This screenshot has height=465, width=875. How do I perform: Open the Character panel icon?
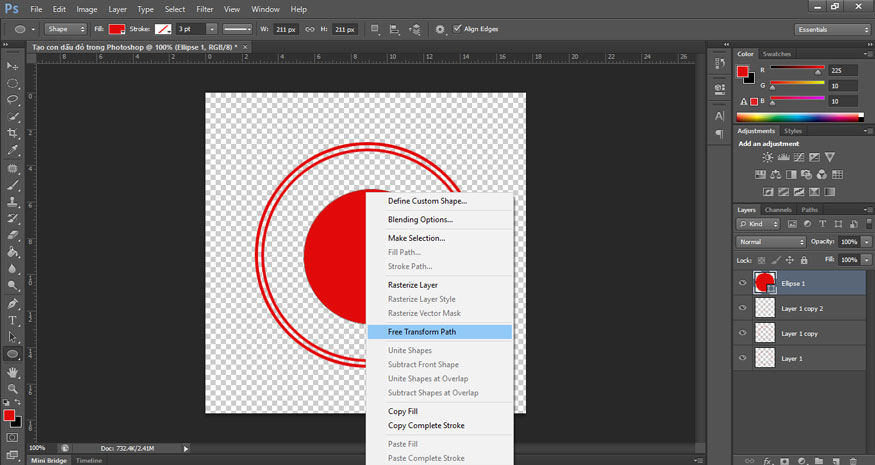tap(720, 116)
